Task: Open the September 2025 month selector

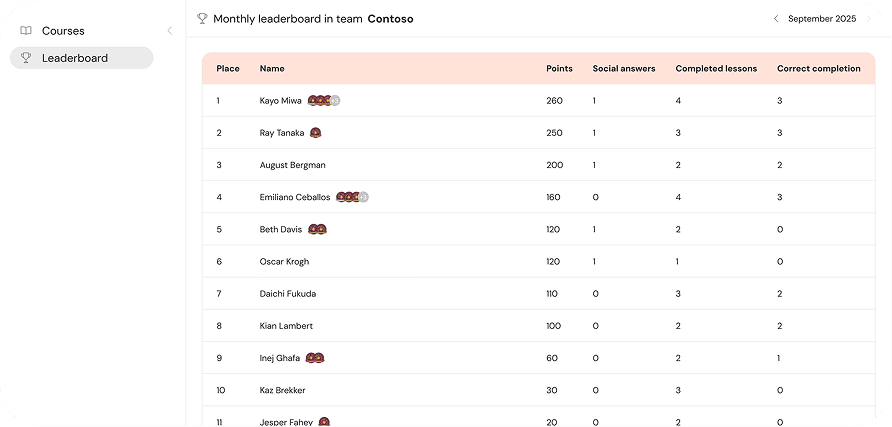Action: 822,18
